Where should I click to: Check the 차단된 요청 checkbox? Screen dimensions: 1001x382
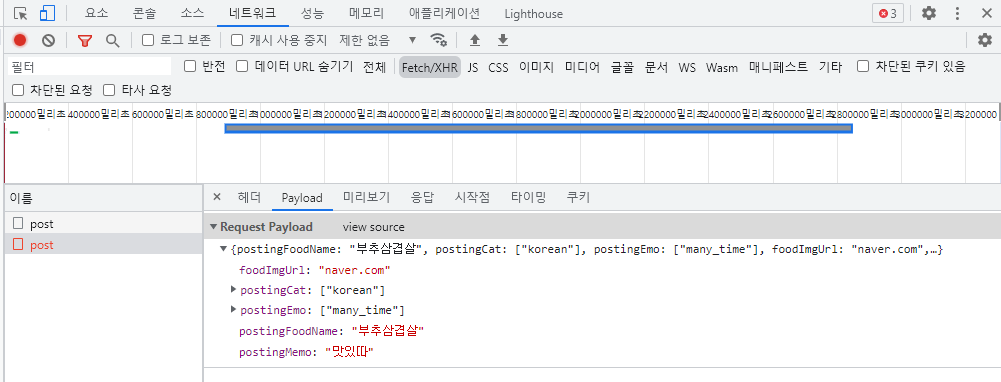pos(18,89)
